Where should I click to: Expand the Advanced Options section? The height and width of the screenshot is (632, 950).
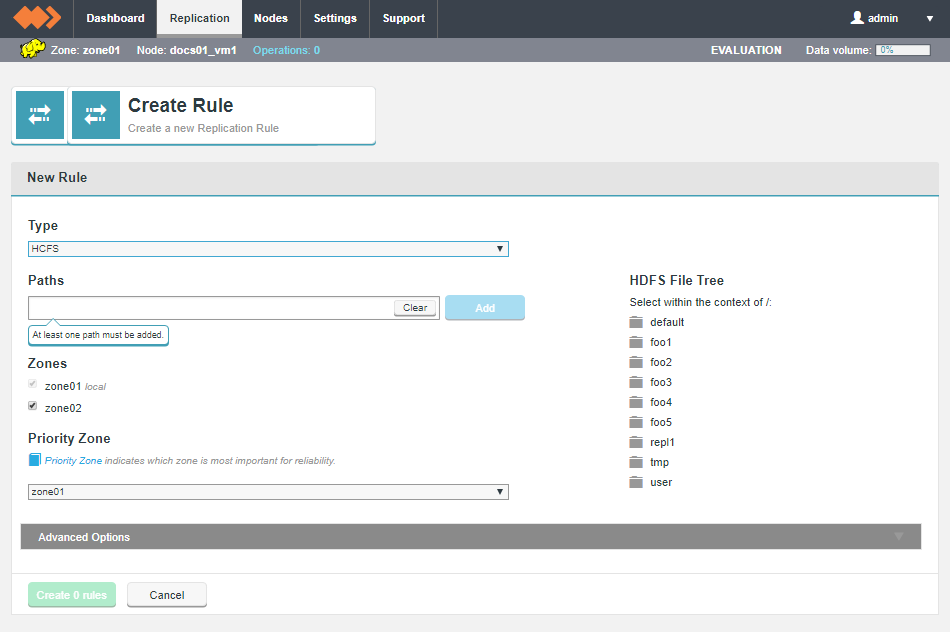tap(471, 536)
